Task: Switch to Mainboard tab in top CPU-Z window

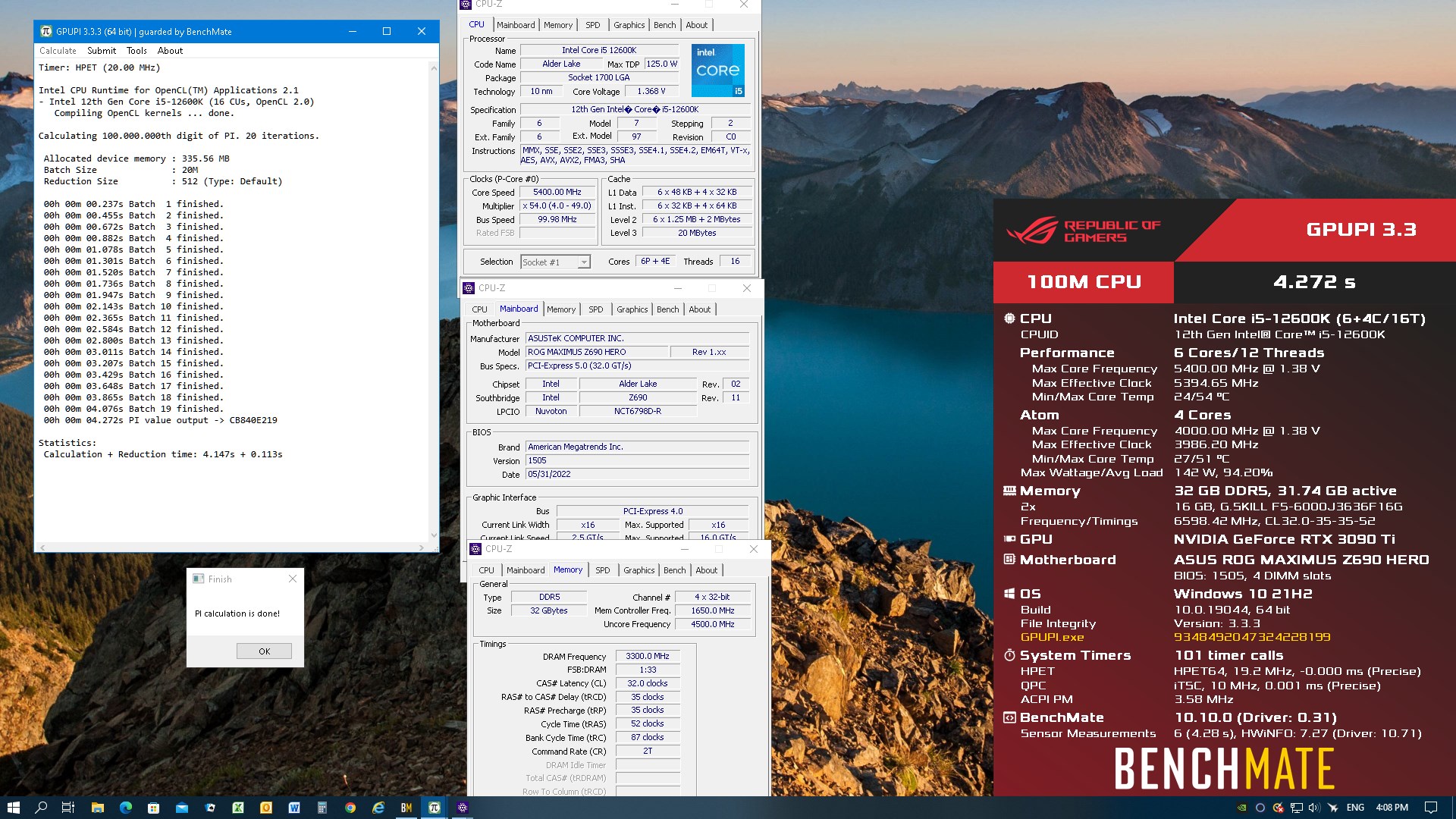Action: (x=516, y=25)
